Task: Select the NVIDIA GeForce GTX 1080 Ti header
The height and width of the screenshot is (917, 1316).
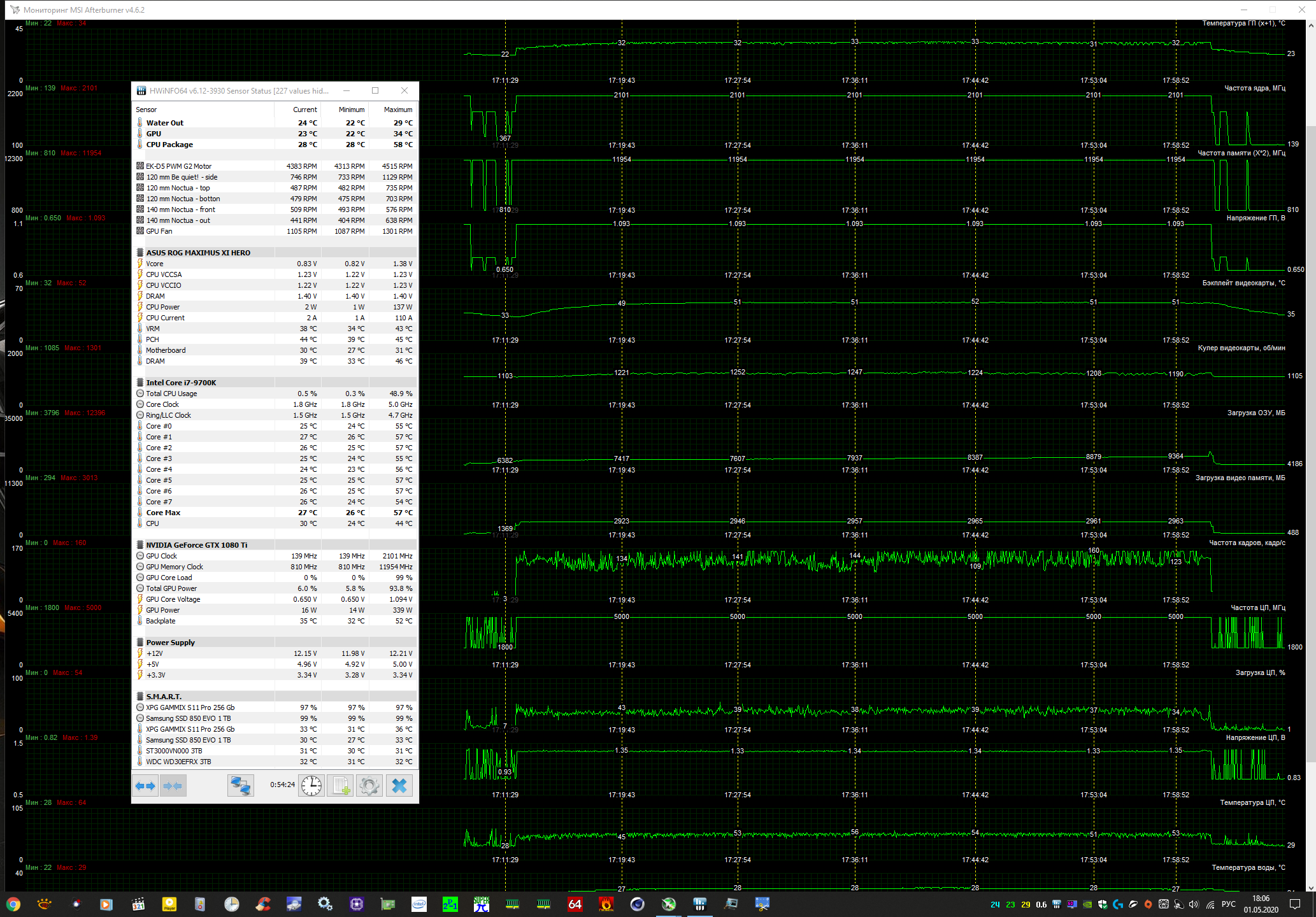Action: coord(196,545)
